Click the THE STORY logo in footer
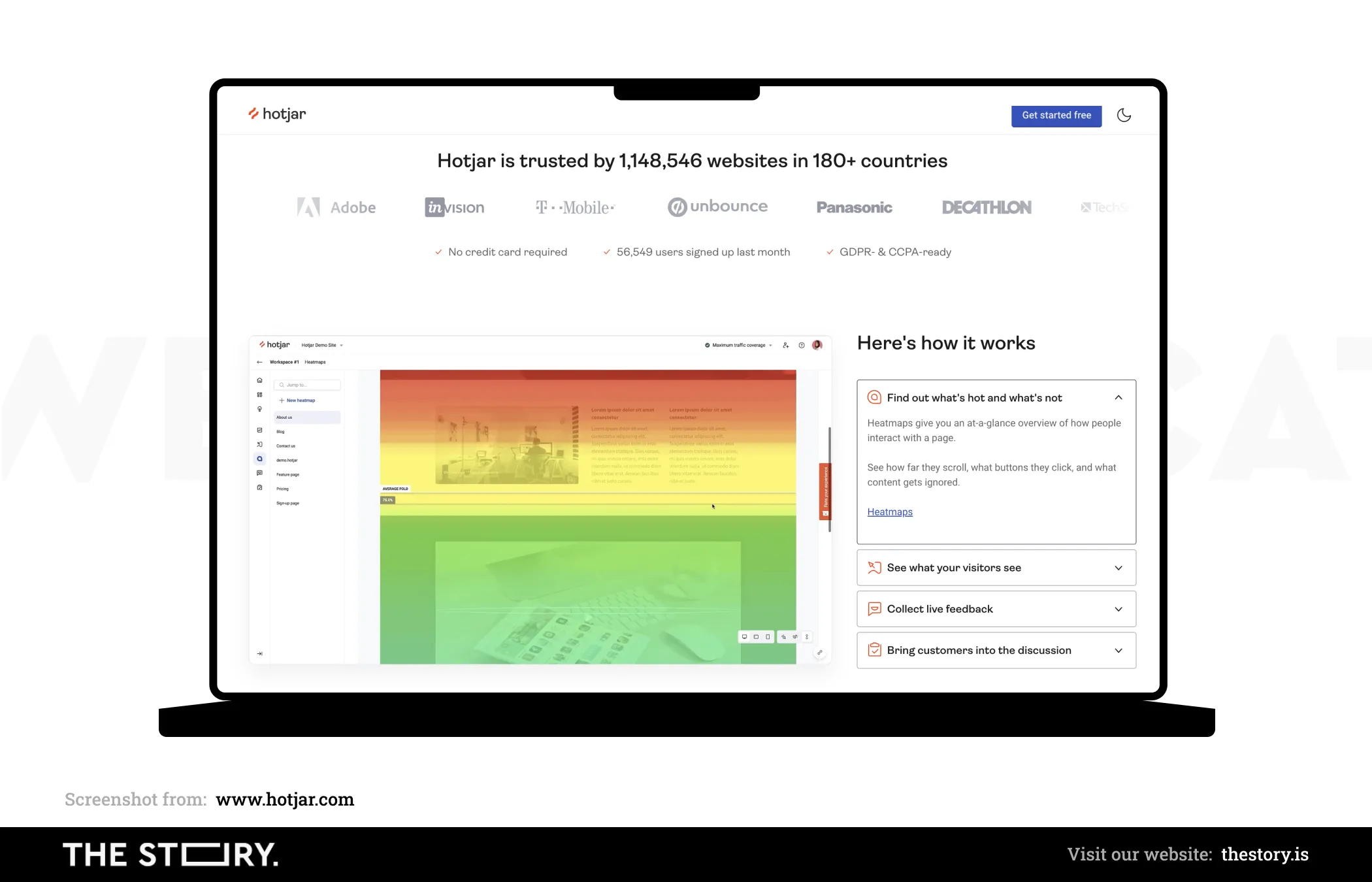The width and height of the screenshot is (1372, 882). point(171,855)
